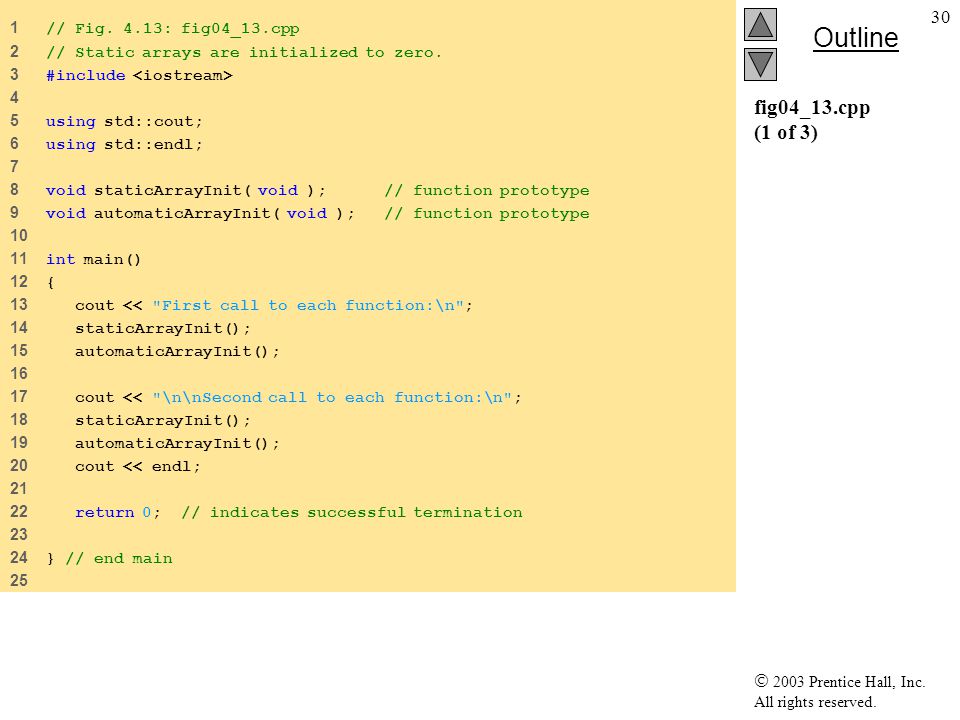Click the return 0 statement
960x720 pixels.
pyautogui.click(x=118, y=512)
